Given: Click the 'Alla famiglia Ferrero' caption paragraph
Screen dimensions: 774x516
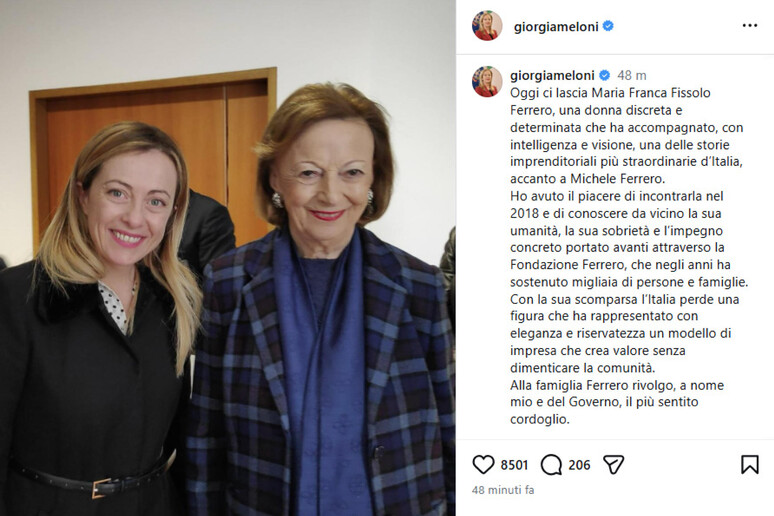Looking at the screenshot, I should click(617, 402).
